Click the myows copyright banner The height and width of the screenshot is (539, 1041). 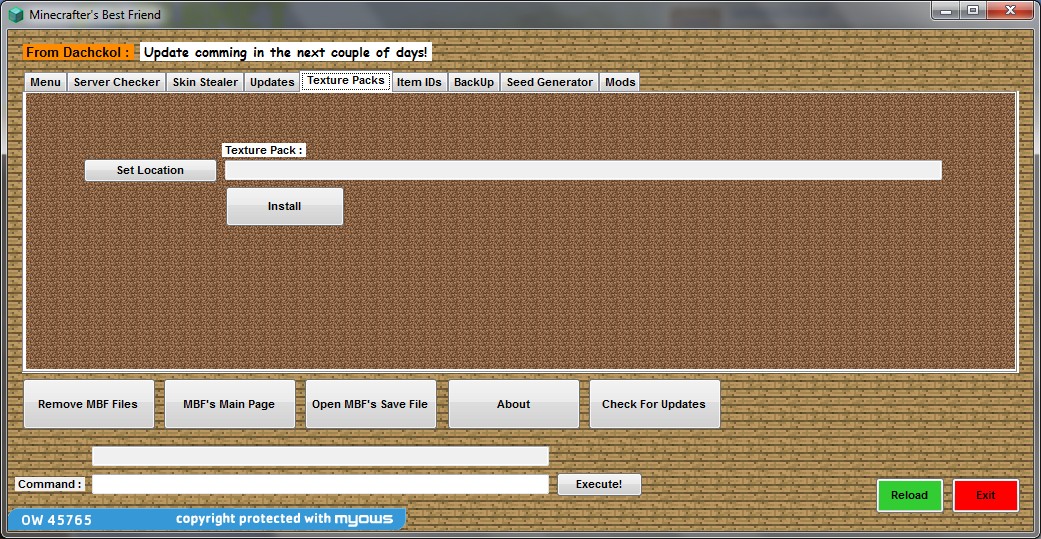[x=206, y=519]
